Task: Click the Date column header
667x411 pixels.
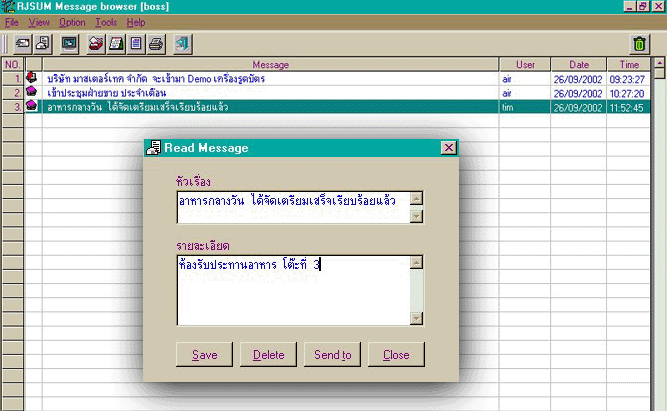Action: pyautogui.click(x=579, y=65)
